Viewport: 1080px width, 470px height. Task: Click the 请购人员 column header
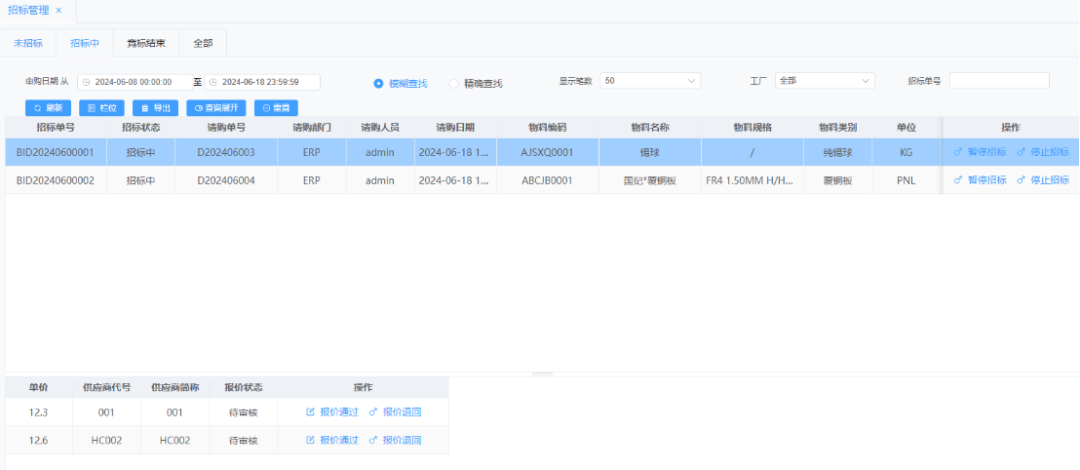pos(380,127)
